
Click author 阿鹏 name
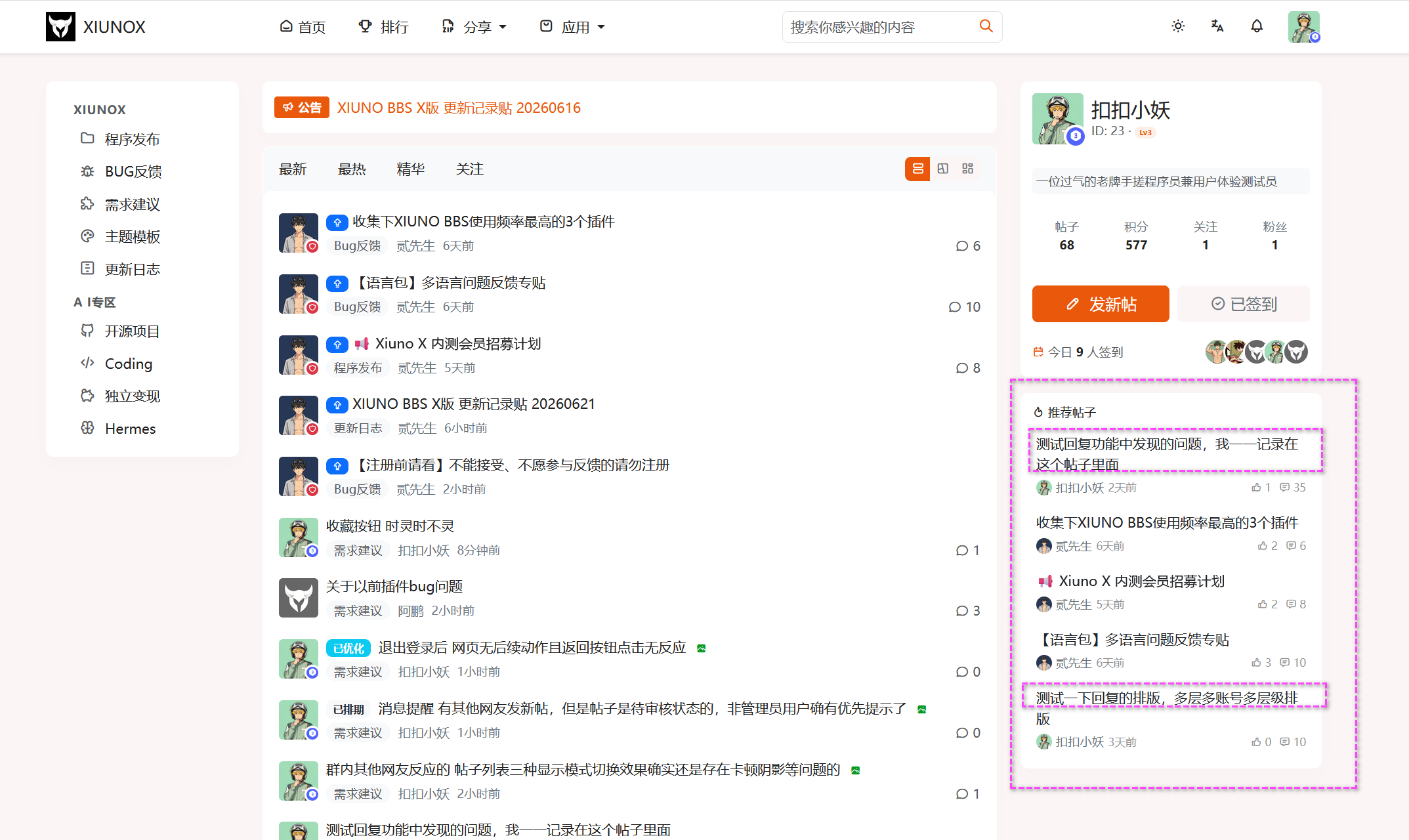pyautogui.click(x=411, y=611)
